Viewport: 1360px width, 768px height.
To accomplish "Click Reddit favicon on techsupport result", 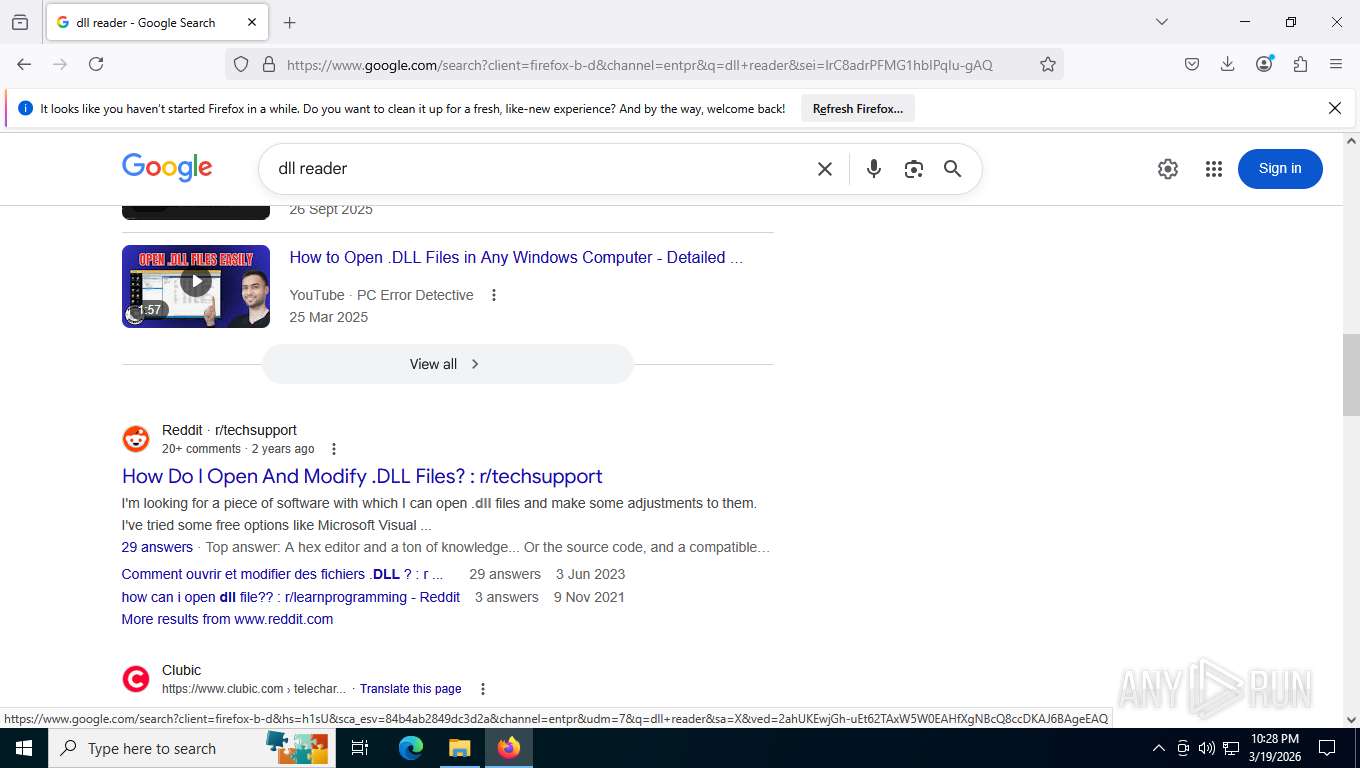I will pyautogui.click(x=136, y=439).
